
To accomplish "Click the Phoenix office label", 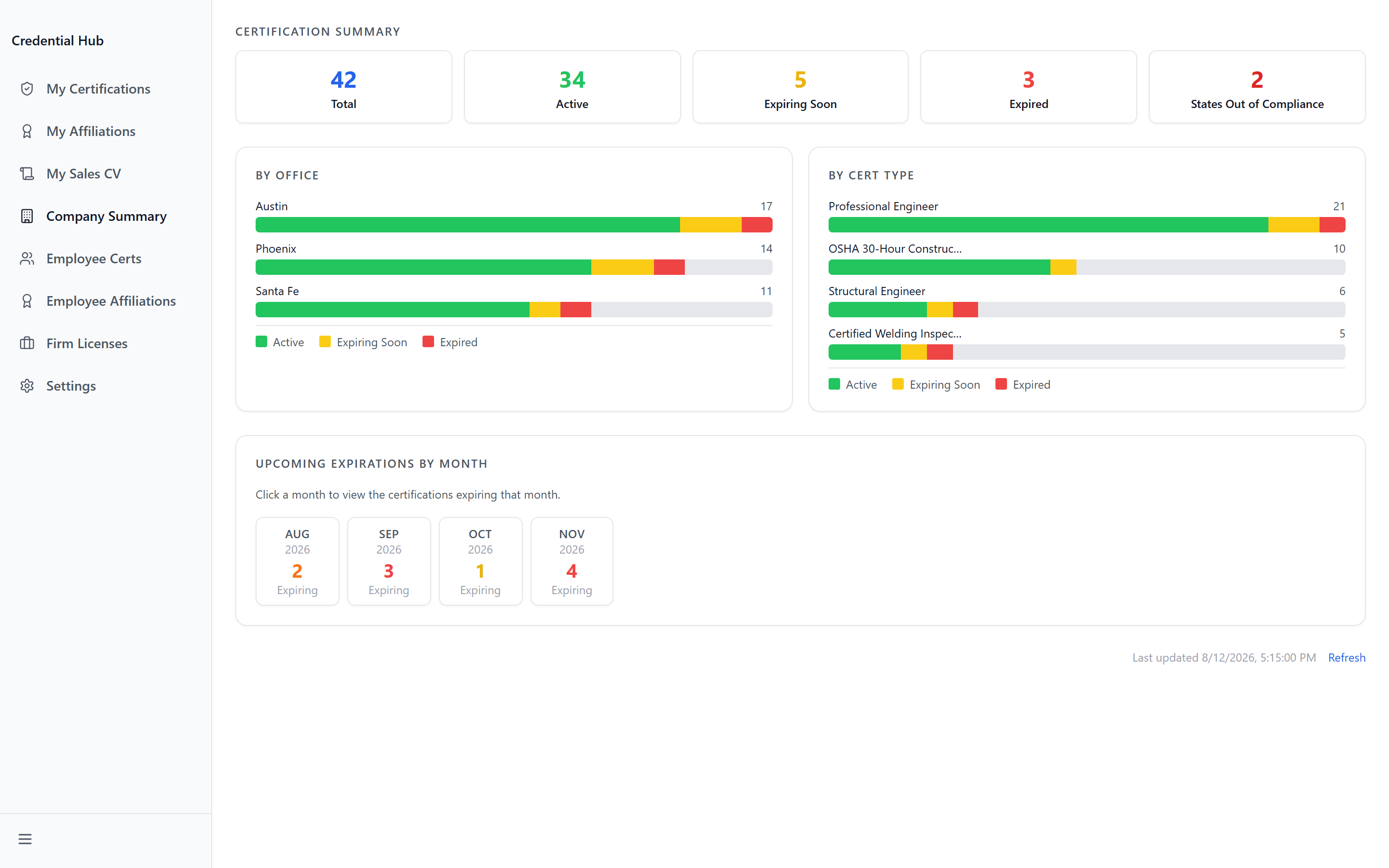I will click(276, 248).
